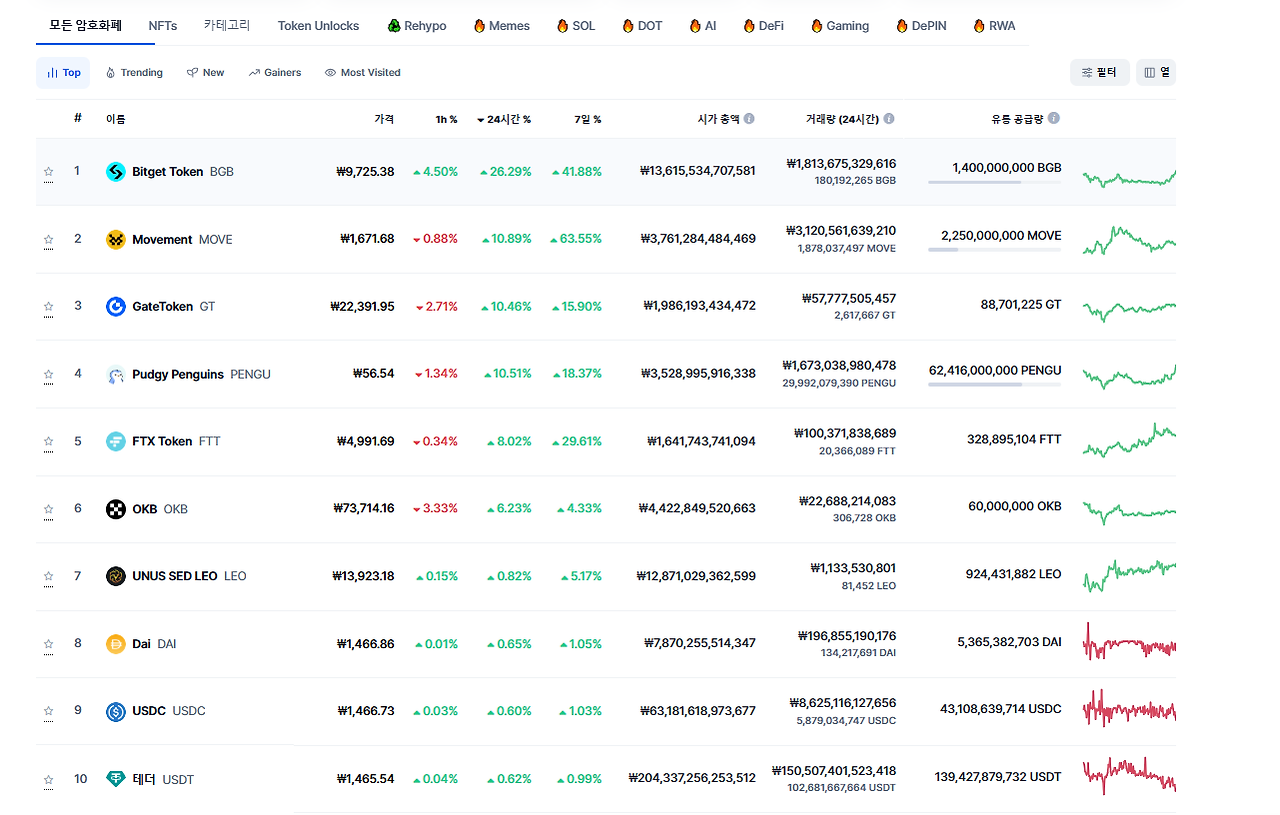Viewport: 1280px width, 815px height.
Task: Sort by the 7일 % column header
Action: point(588,119)
